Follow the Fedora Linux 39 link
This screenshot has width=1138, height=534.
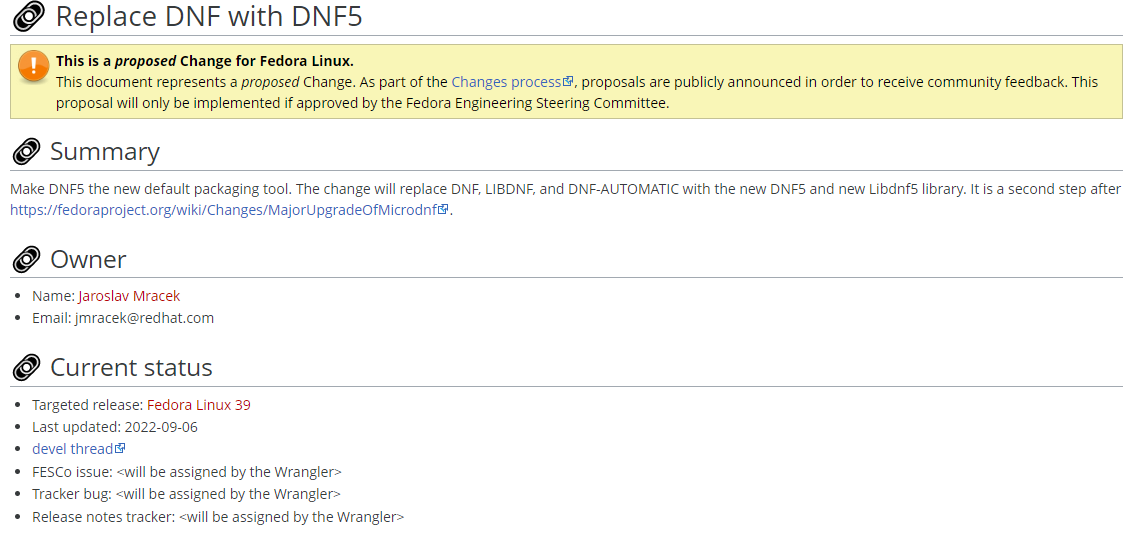pyautogui.click(x=198, y=405)
